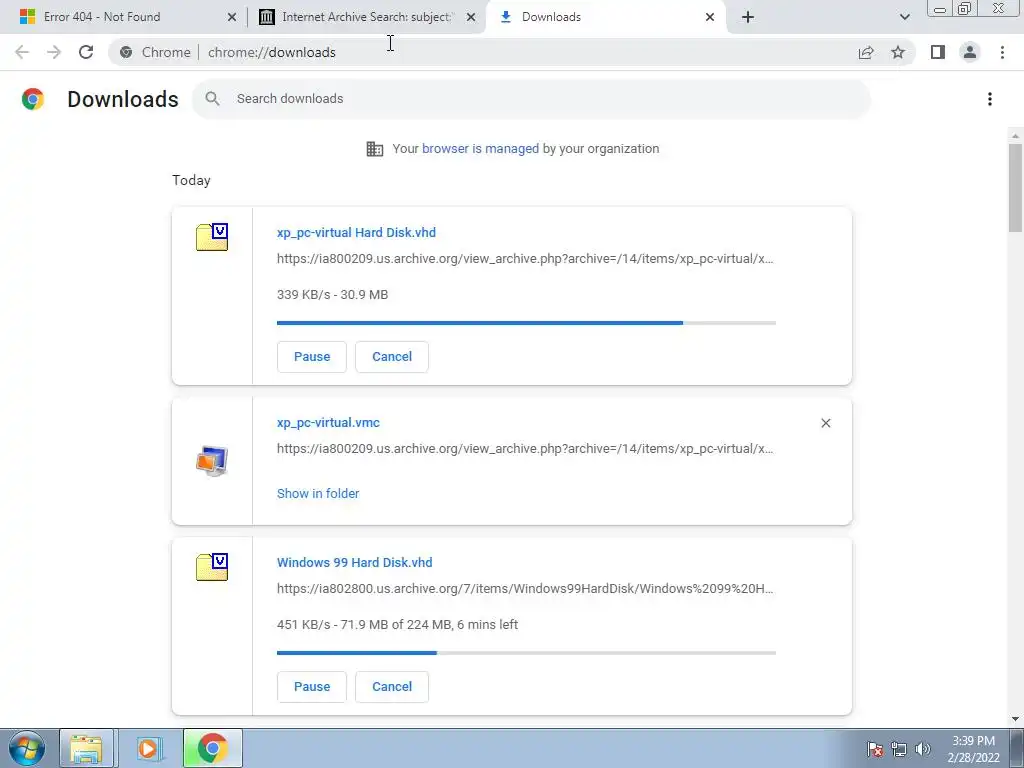The width and height of the screenshot is (1024, 768).
Task: Open the xp_pc-virtual Hard Disk.vhd file link
Action: 356,232
